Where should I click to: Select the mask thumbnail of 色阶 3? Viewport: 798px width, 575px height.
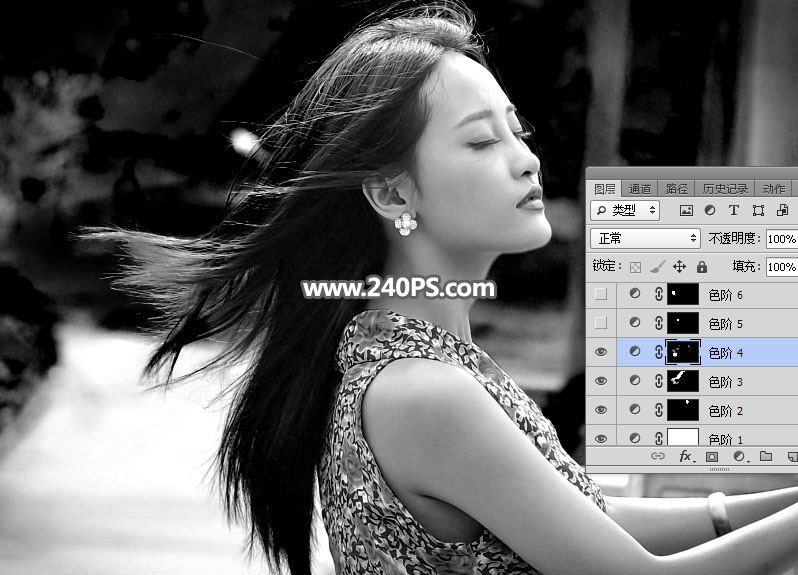tap(683, 381)
